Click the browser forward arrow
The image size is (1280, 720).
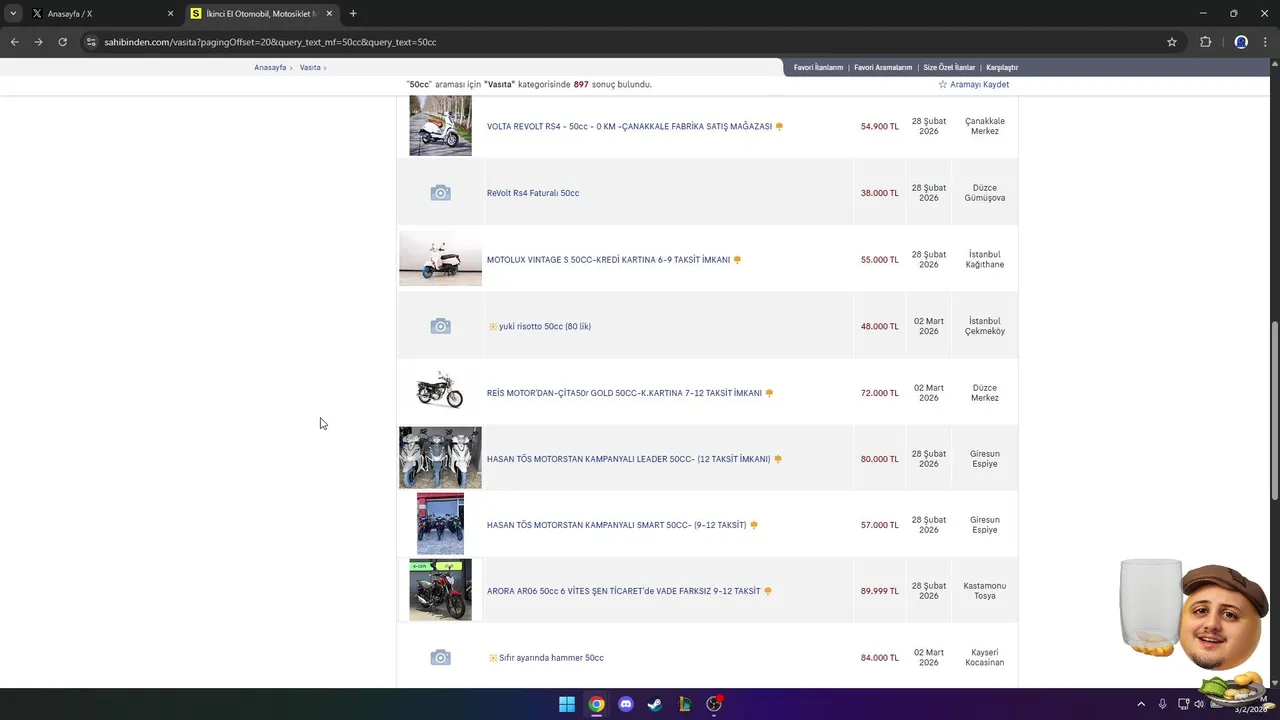pyautogui.click(x=38, y=42)
